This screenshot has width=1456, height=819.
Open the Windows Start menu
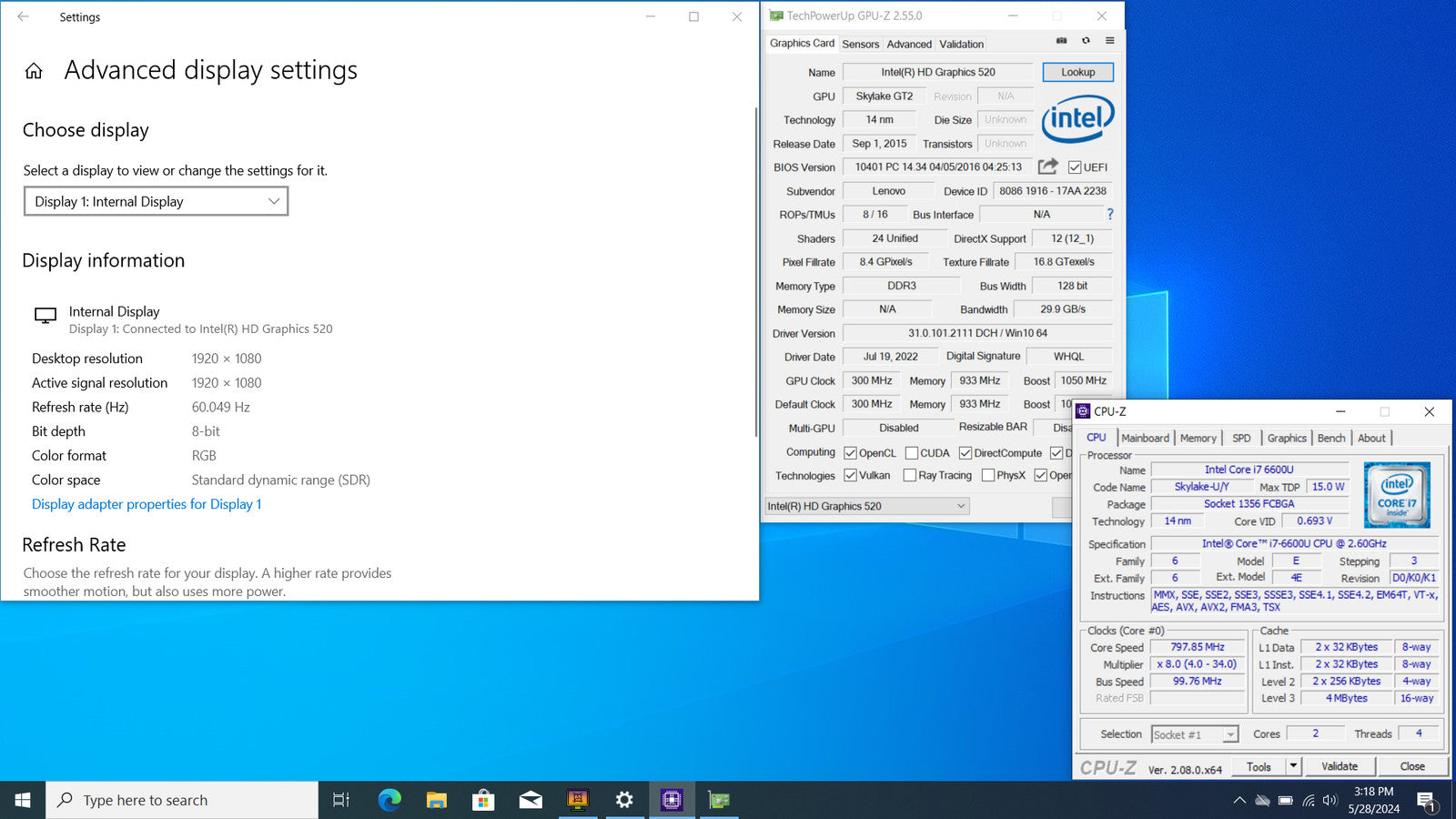tap(23, 800)
